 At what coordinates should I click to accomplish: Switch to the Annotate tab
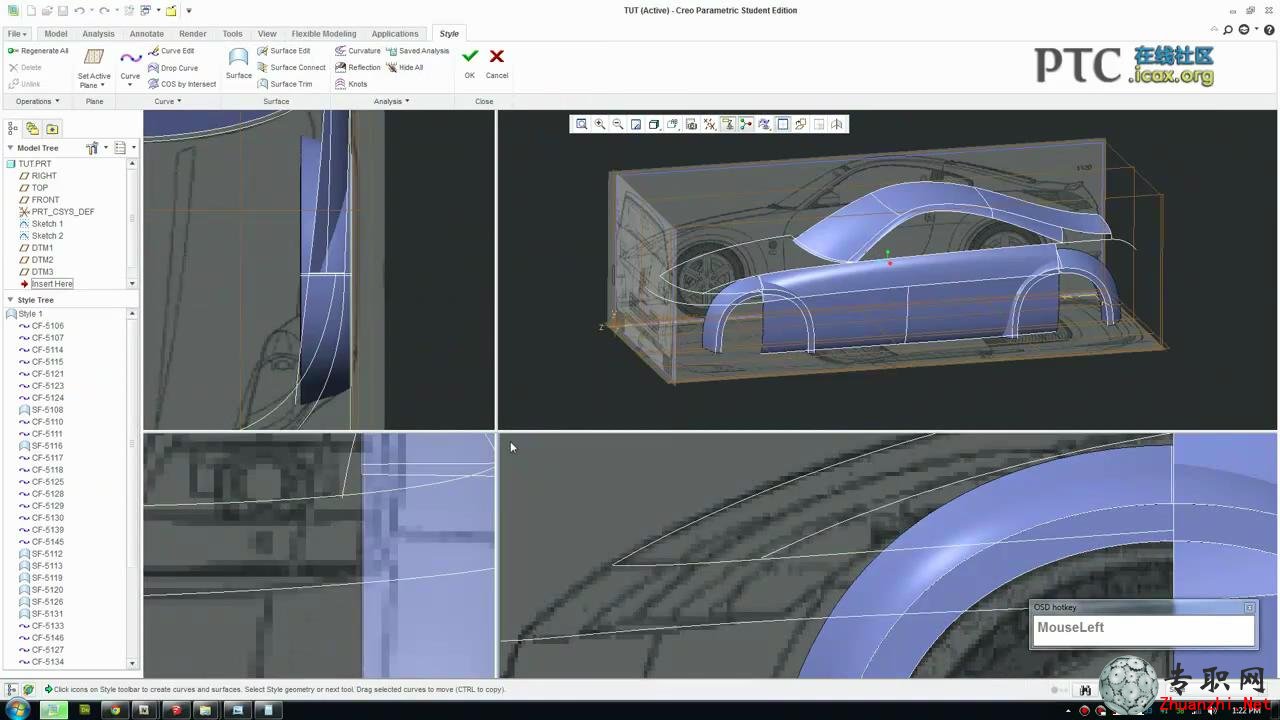click(x=147, y=33)
